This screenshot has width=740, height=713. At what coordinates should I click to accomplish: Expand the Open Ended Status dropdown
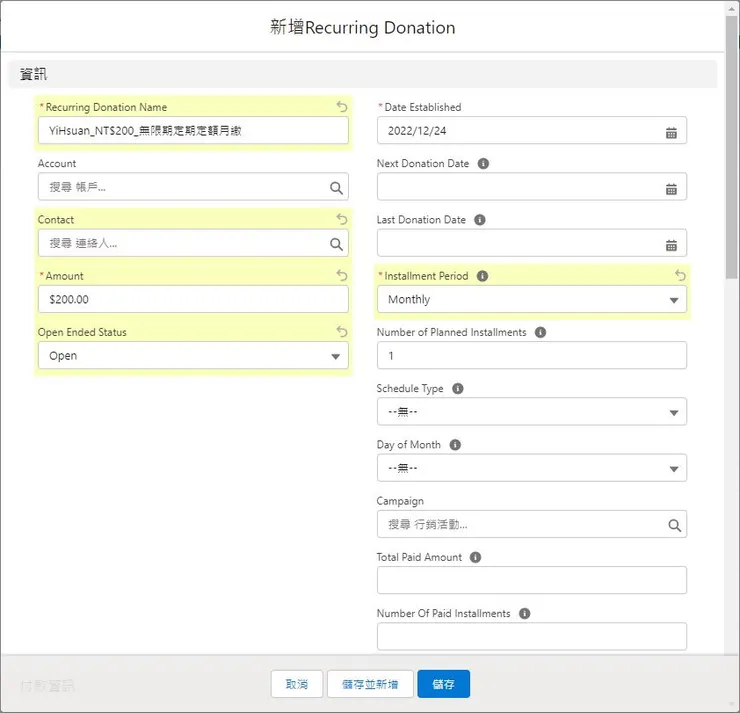pyautogui.click(x=193, y=356)
